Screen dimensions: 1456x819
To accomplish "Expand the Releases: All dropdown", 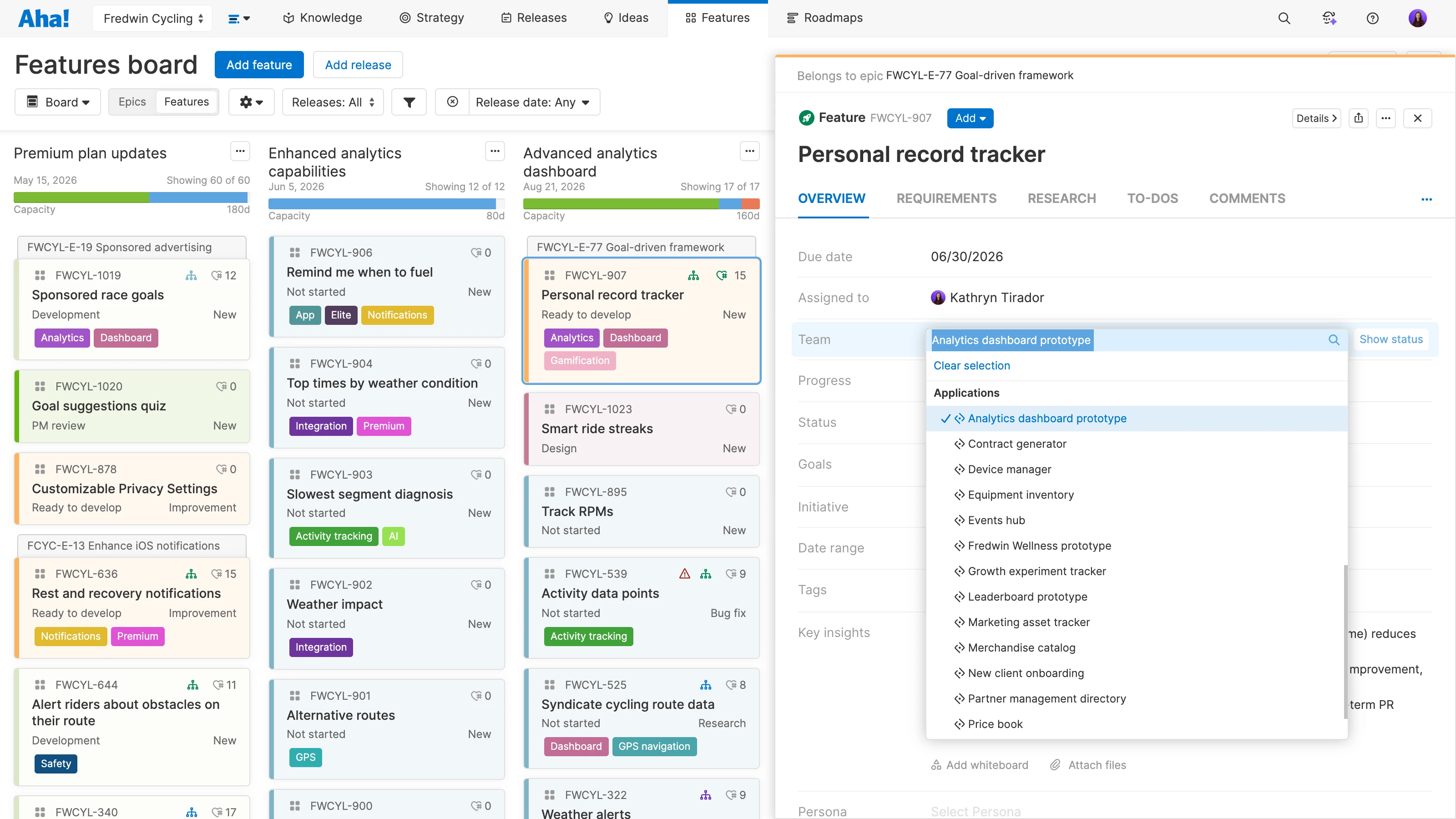I will tap(332, 102).
